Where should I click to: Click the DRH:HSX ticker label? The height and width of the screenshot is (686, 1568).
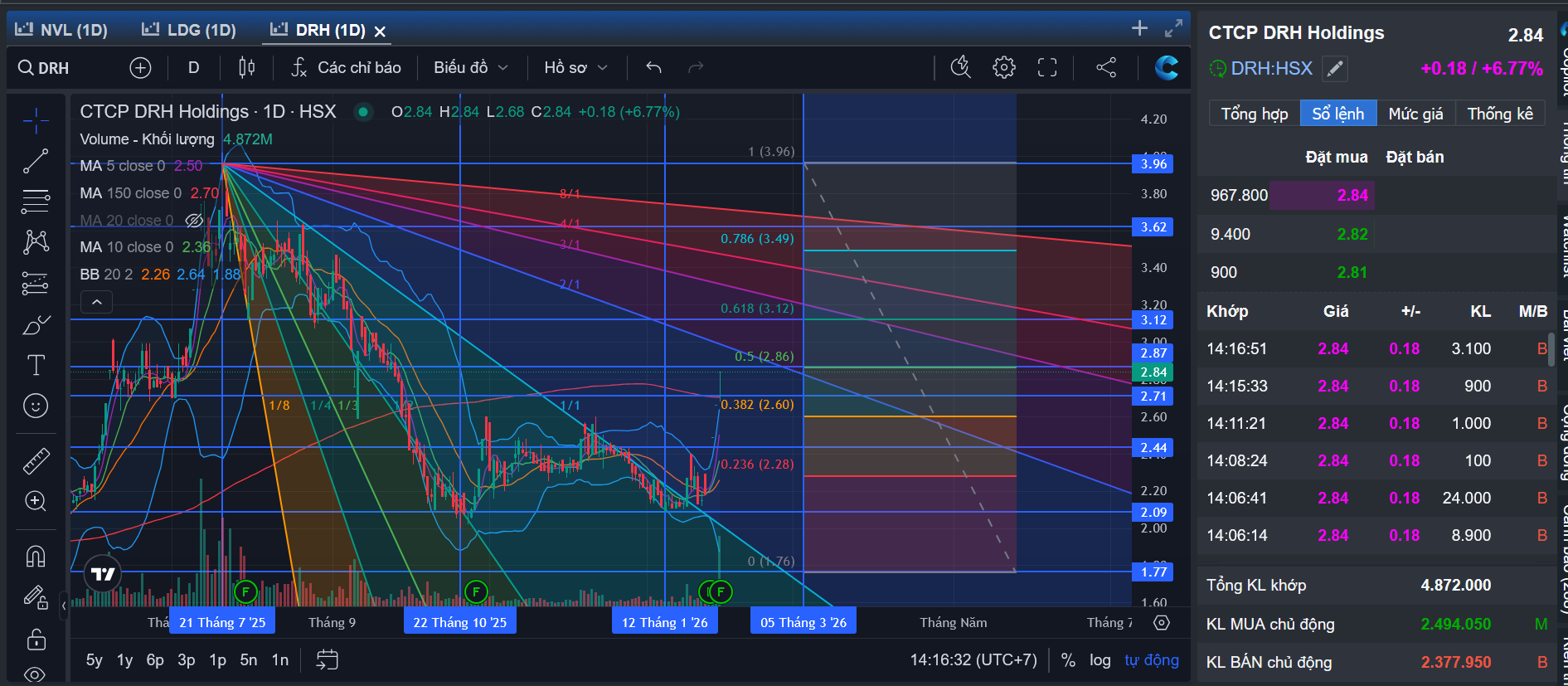pos(1271,69)
